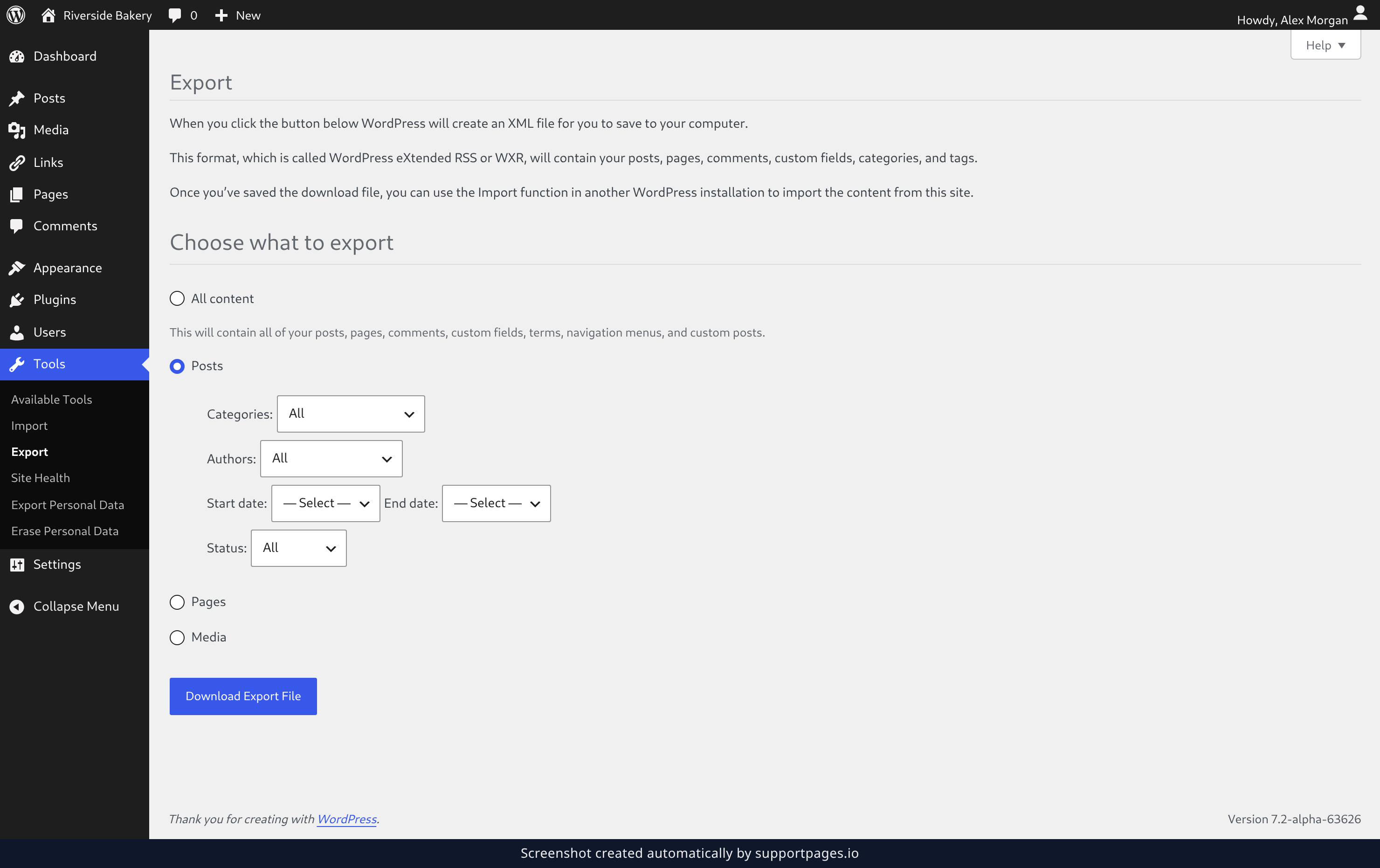The height and width of the screenshot is (868, 1380).
Task: Click the Version 7.2-alpha-63626 text
Action: pos(1294,819)
